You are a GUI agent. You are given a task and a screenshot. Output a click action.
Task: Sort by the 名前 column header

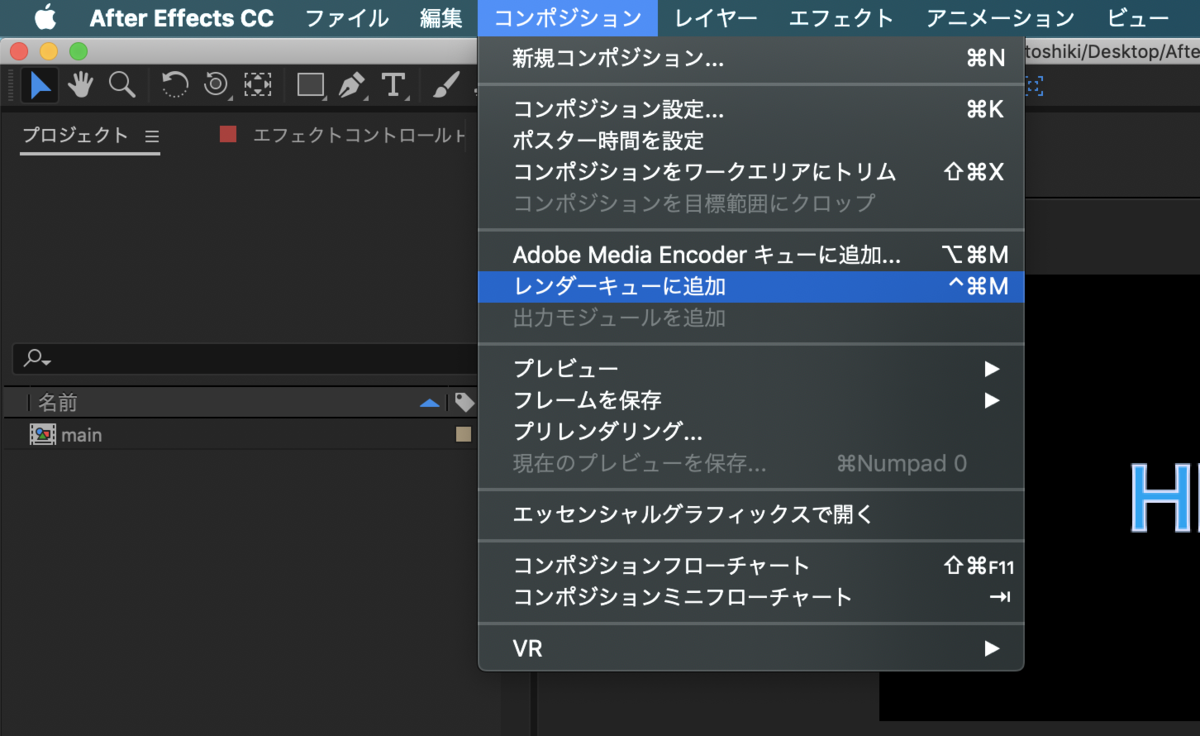click(x=58, y=402)
